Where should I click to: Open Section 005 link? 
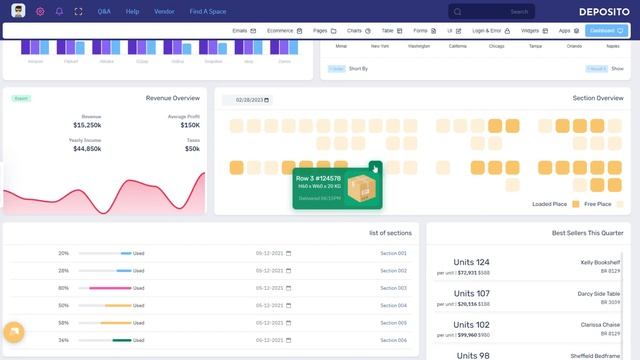(x=393, y=323)
